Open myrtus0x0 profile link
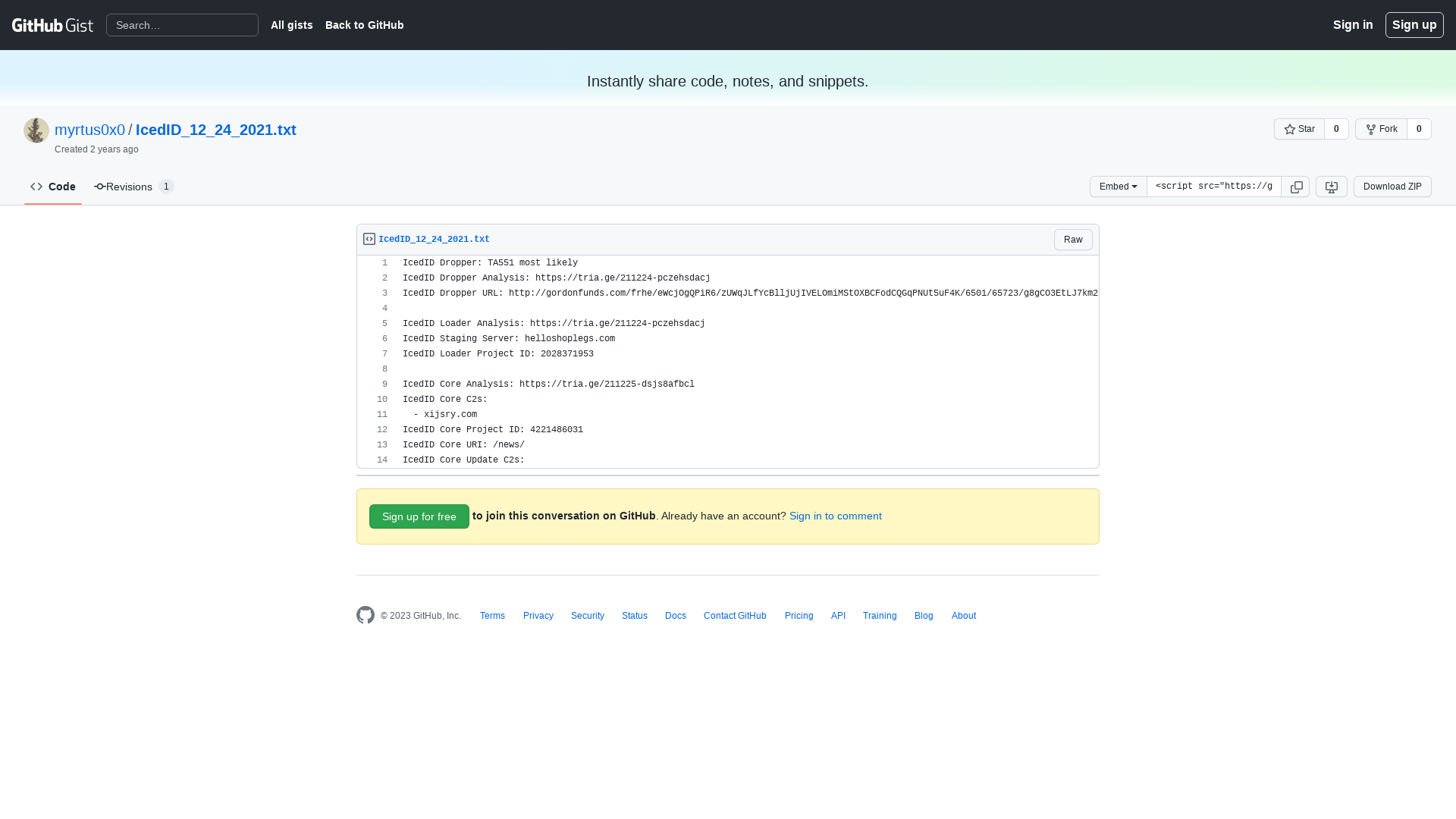Image resolution: width=1456 pixels, height=819 pixels. click(89, 130)
